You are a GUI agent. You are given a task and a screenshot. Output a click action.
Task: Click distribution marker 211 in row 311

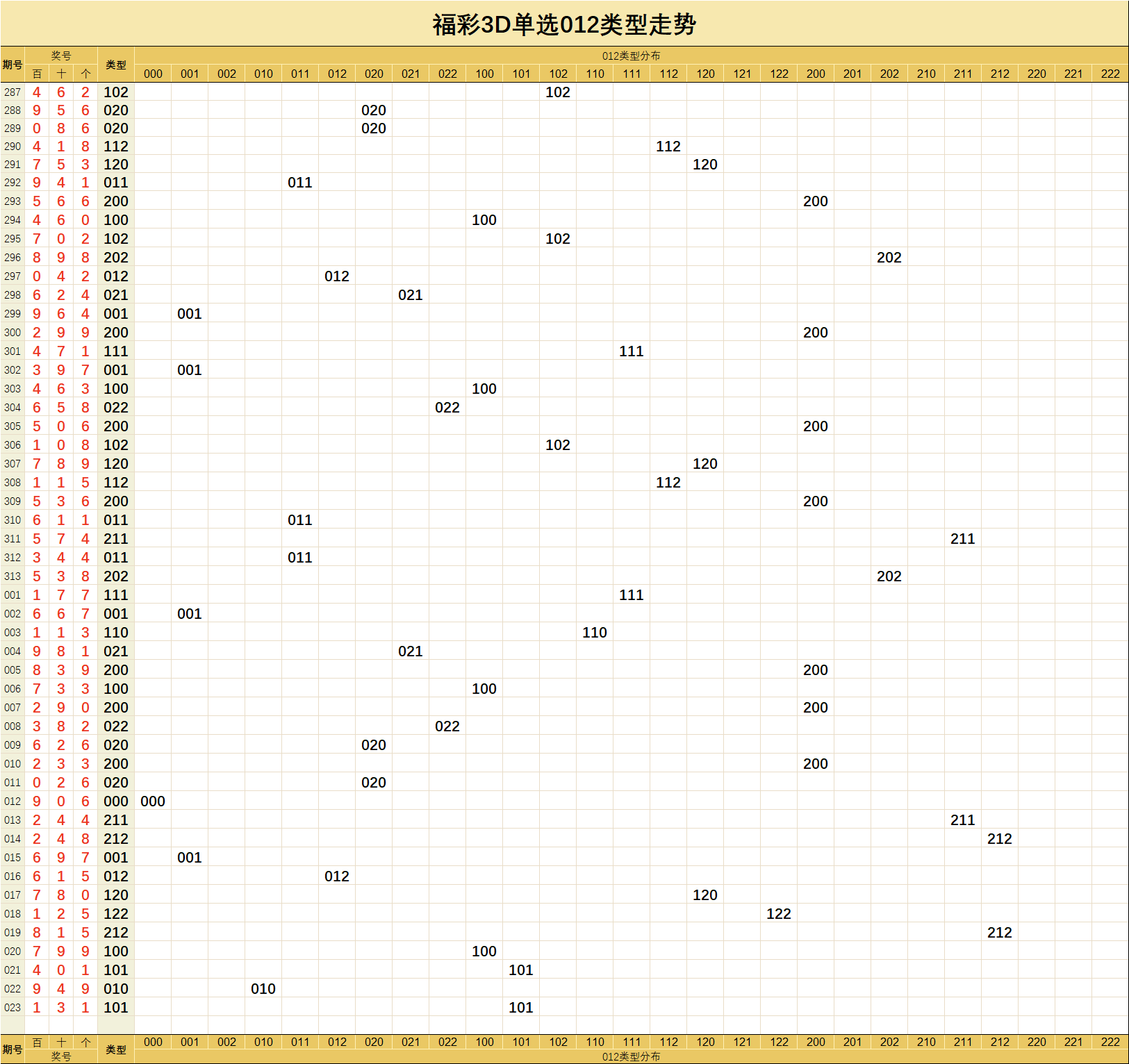pyautogui.click(x=963, y=538)
